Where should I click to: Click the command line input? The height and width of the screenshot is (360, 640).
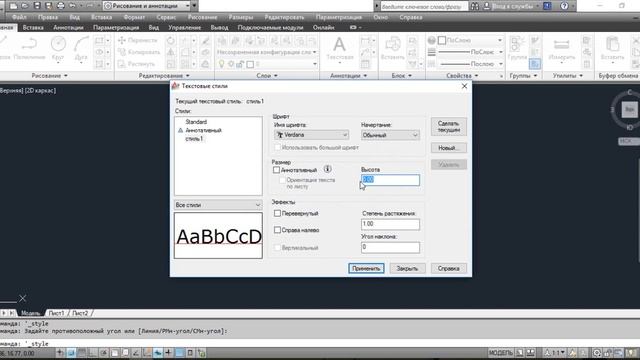tap(320, 344)
